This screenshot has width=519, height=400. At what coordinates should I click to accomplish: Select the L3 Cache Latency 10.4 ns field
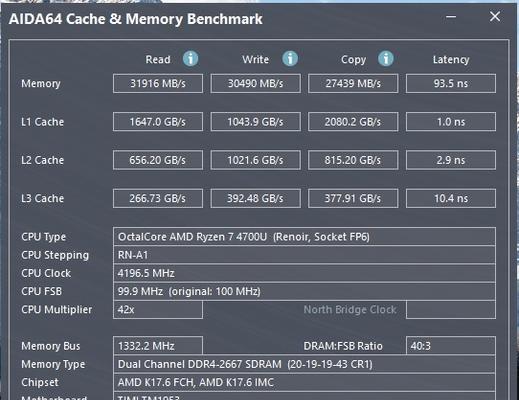tap(451, 198)
